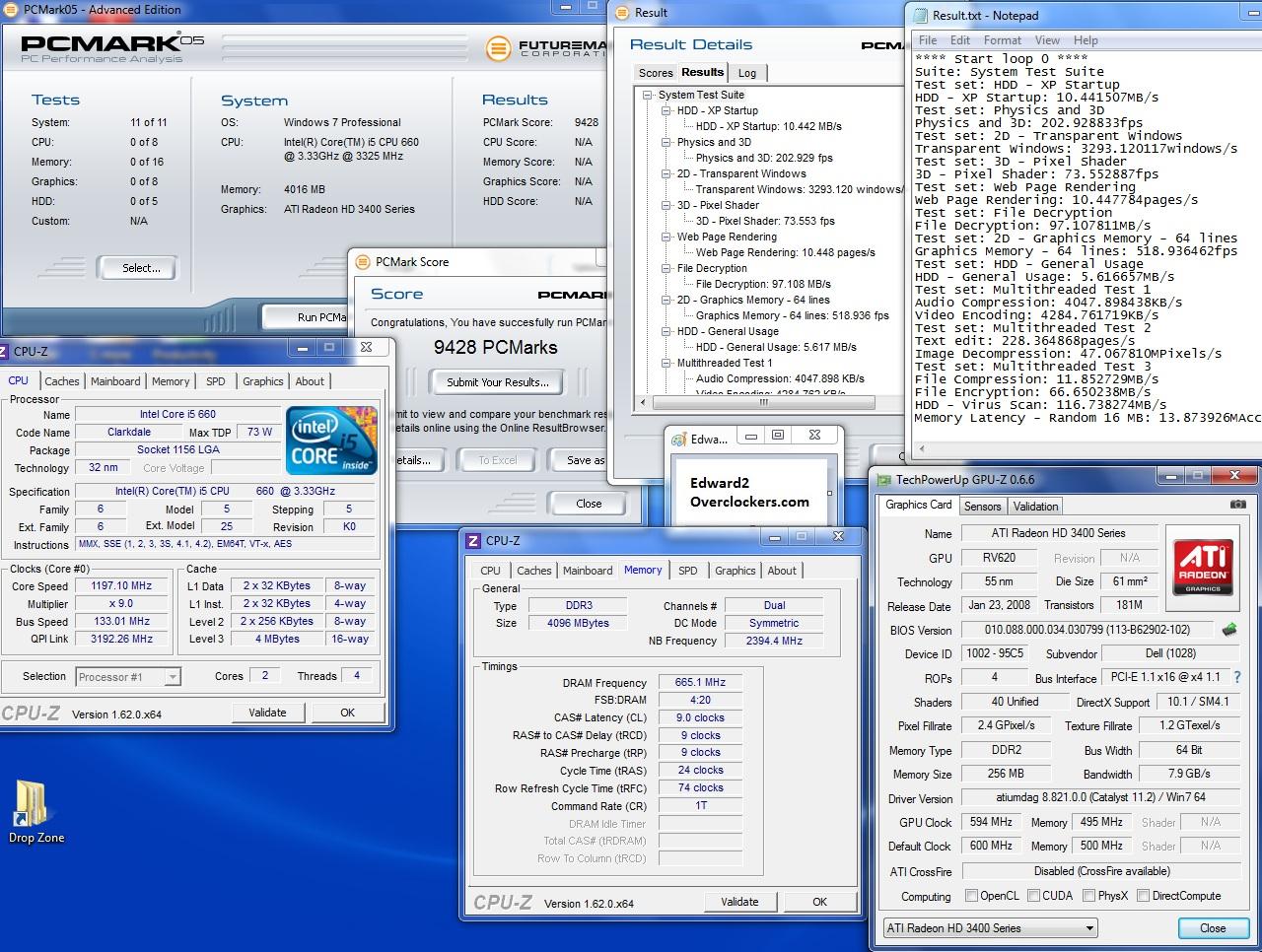The width and height of the screenshot is (1262, 952).
Task: Collapse the 2D - Transparent Windows node
Action: click(666, 173)
